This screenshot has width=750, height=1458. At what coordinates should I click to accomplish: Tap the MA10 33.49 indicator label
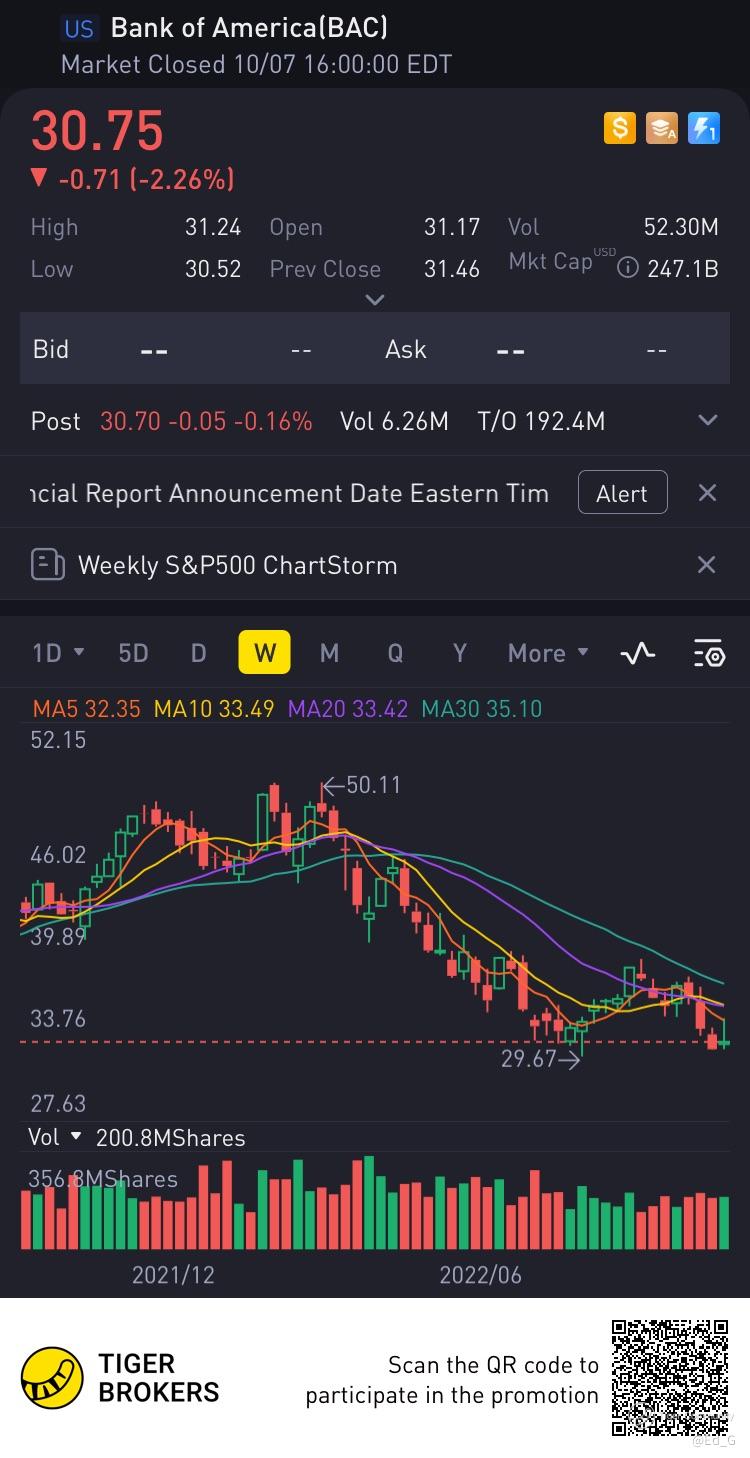tap(214, 709)
